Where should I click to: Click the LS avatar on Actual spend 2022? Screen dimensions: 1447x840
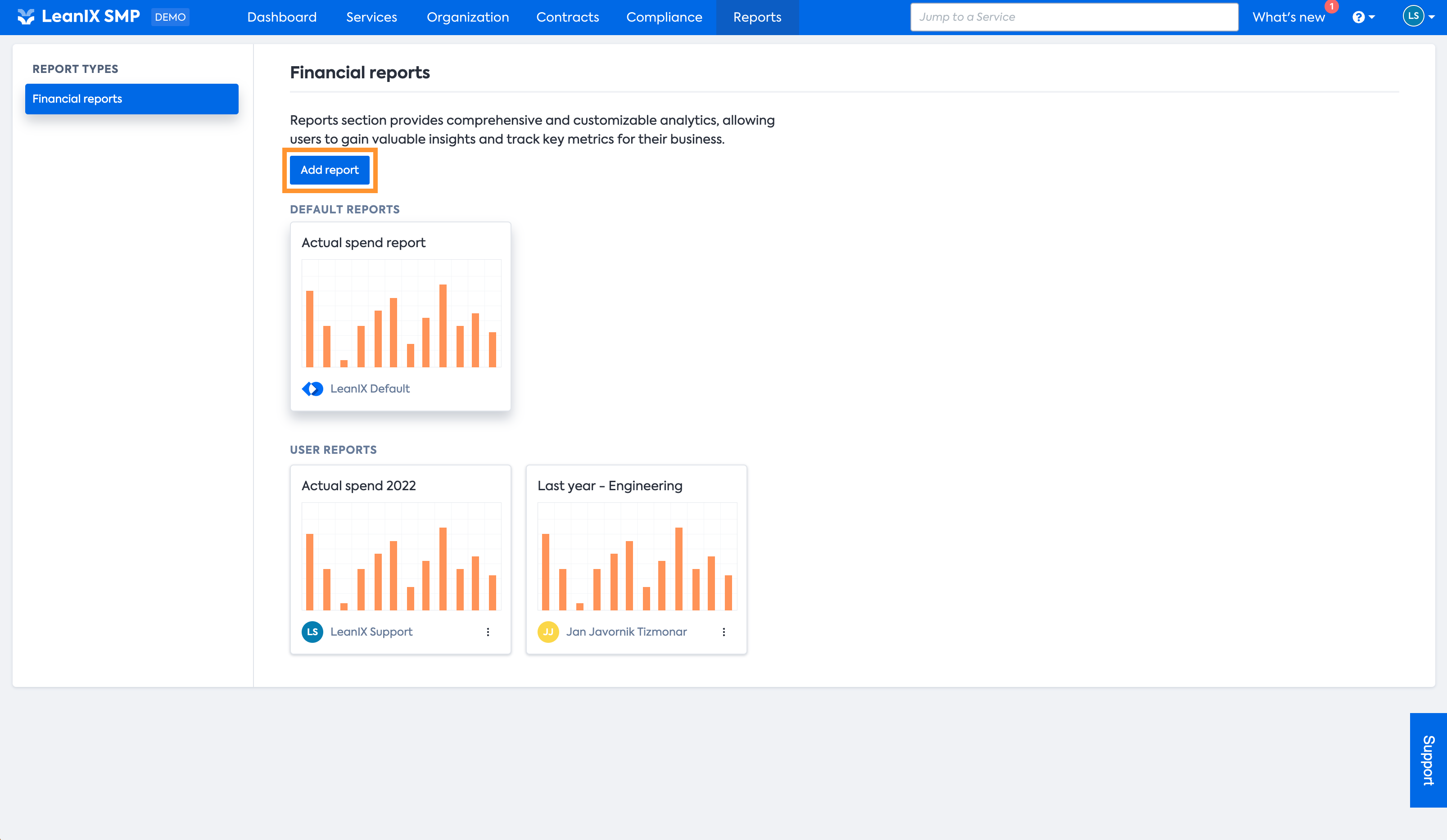(x=312, y=632)
